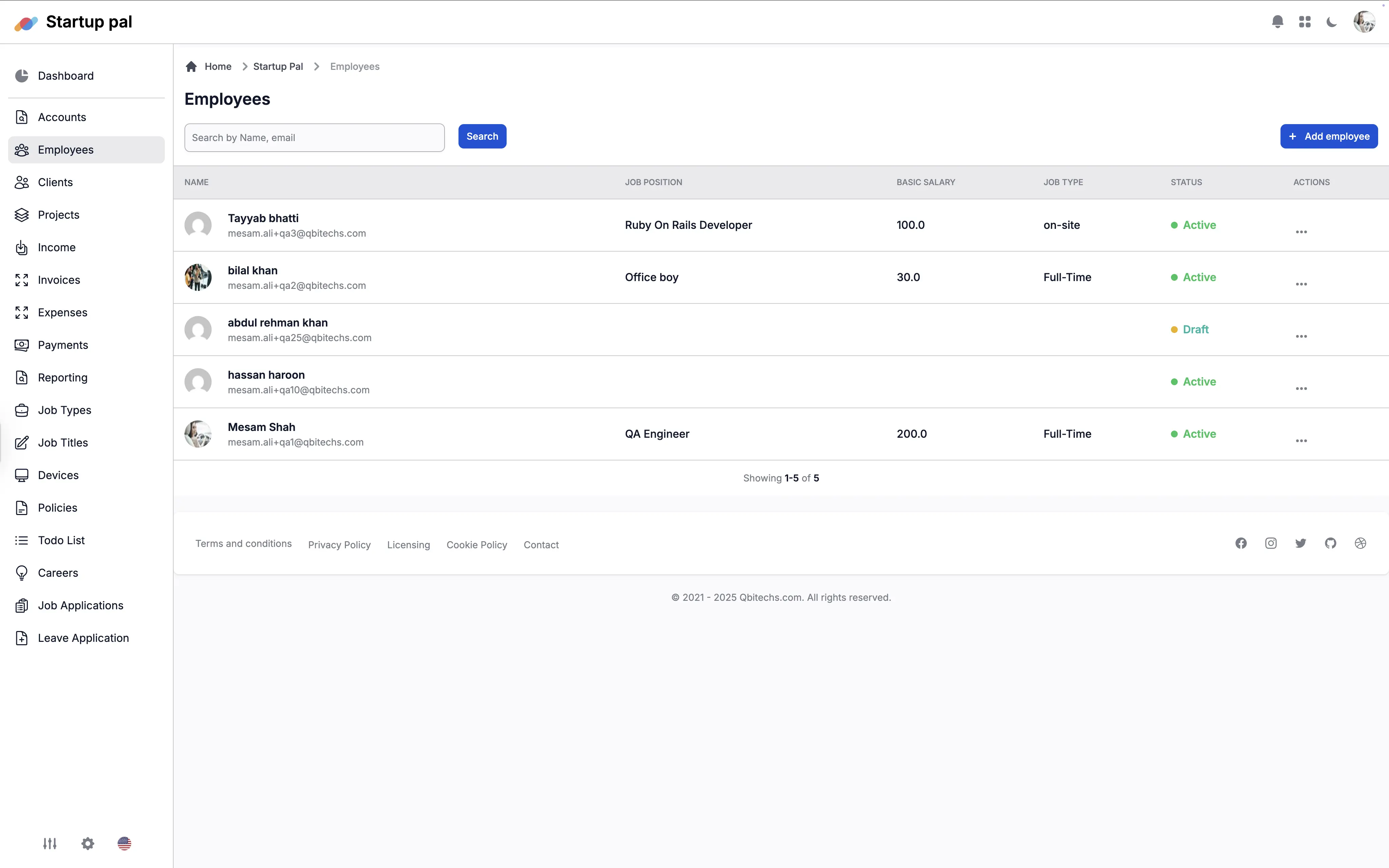This screenshot has width=1389, height=868.
Task: Open the Clients sidebar item
Action: pyautogui.click(x=86, y=182)
